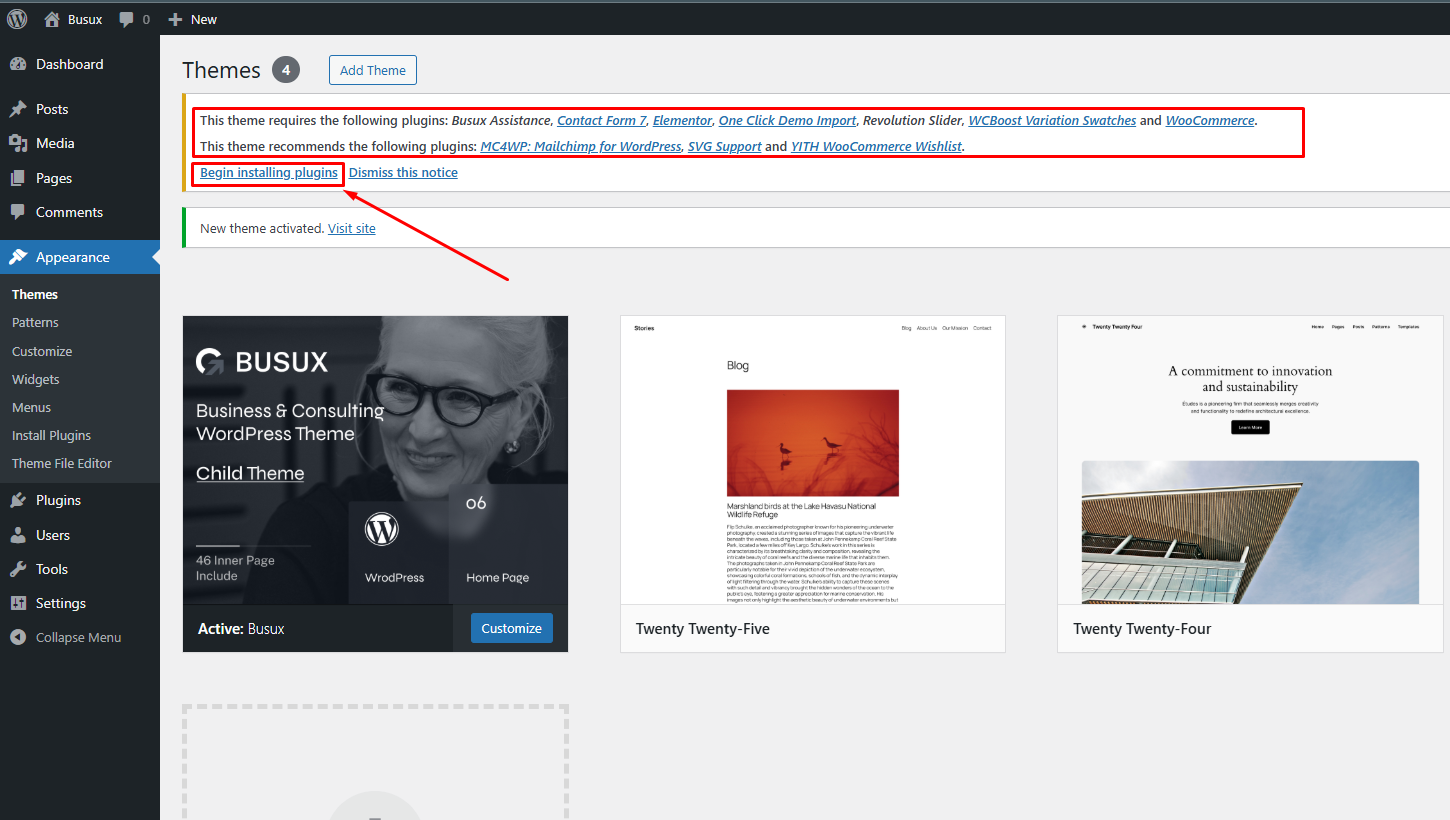Click the theme count badge 4
The image size is (1450, 820).
click(286, 70)
